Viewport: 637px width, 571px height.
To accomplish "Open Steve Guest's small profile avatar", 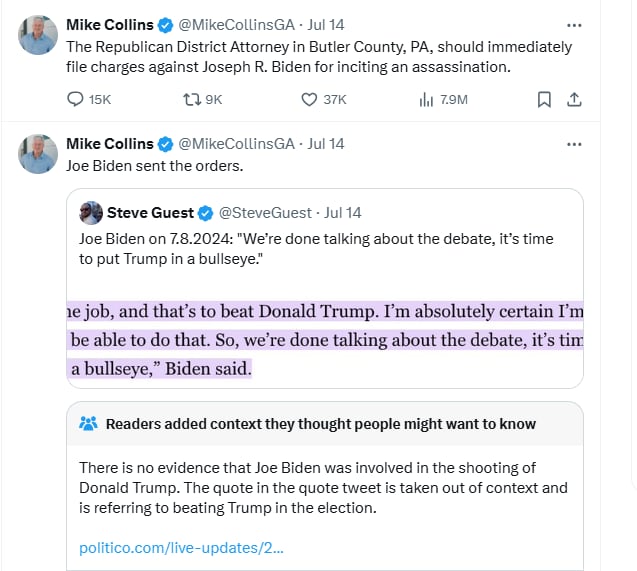I will pyautogui.click(x=91, y=212).
